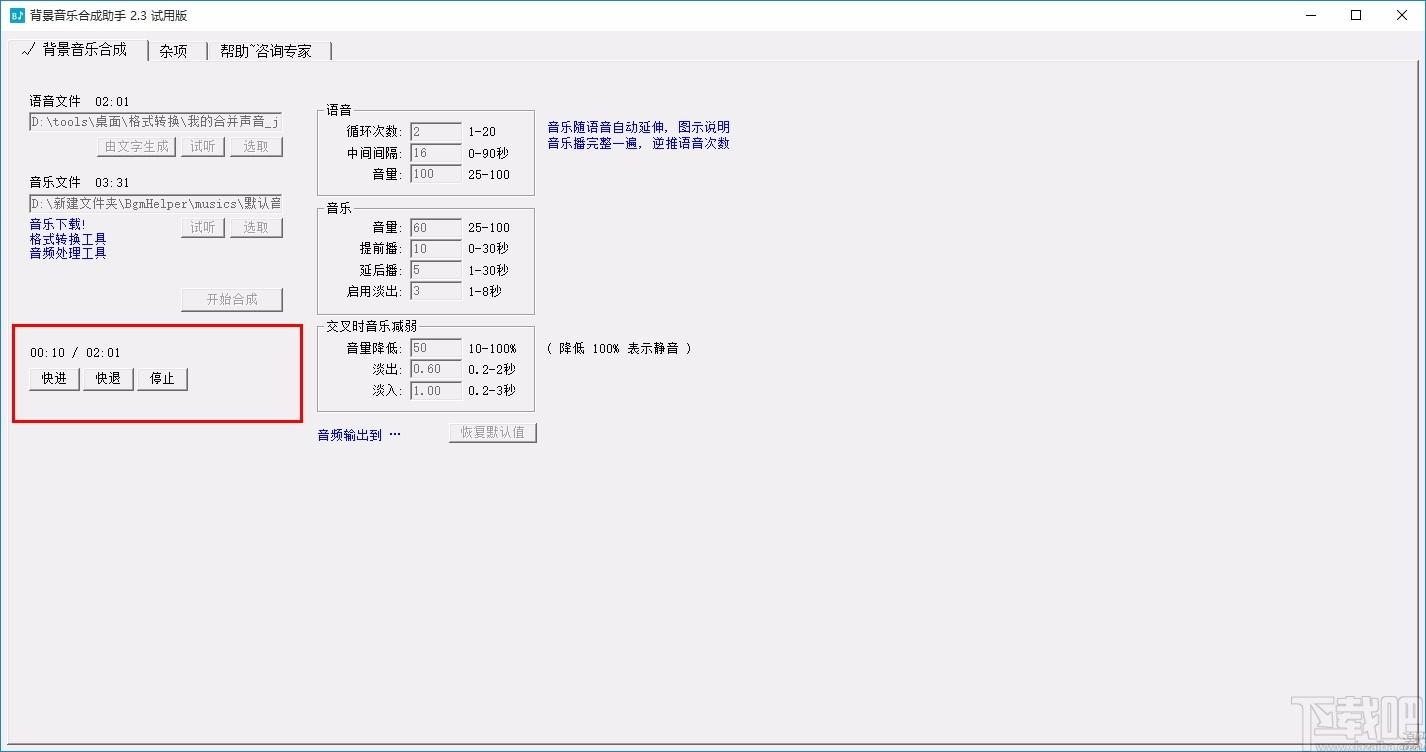Open the 音频输出到 ··· link
Screen dimensions: 1426x752
pos(359,435)
